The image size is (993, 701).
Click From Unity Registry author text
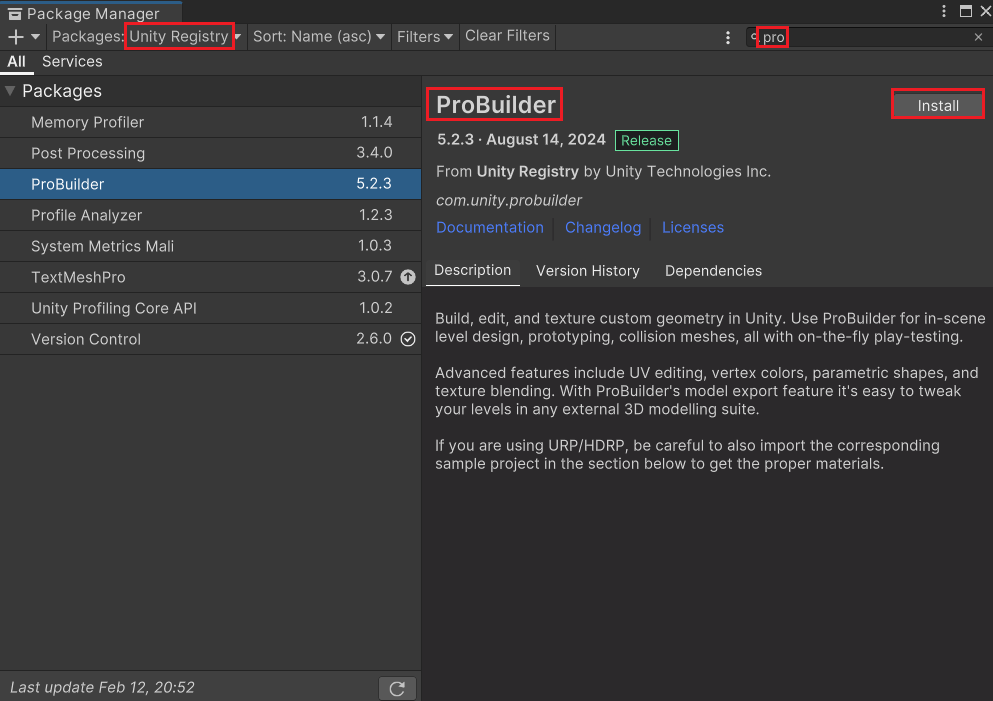click(x=603, y=172)
